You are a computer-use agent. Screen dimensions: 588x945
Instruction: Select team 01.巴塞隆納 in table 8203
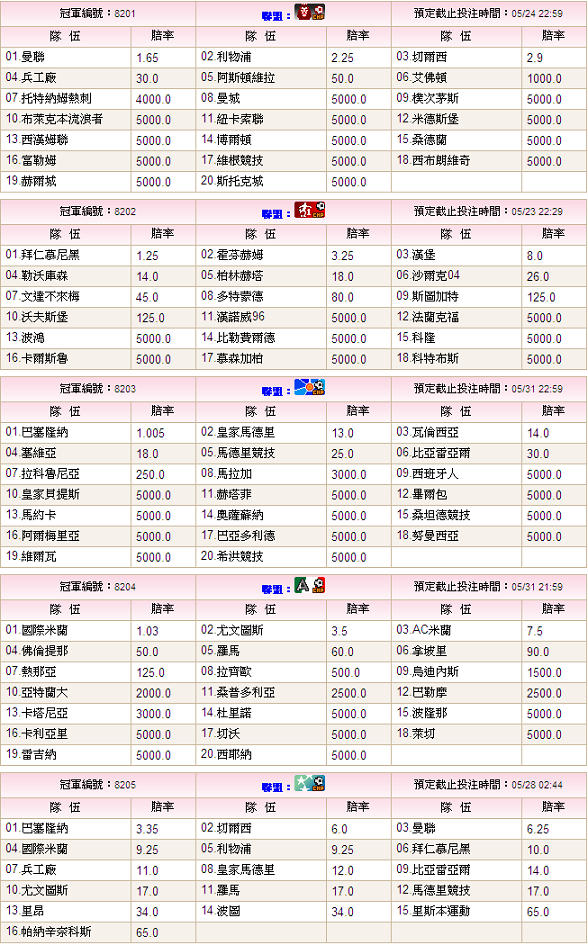click(37, 432)
